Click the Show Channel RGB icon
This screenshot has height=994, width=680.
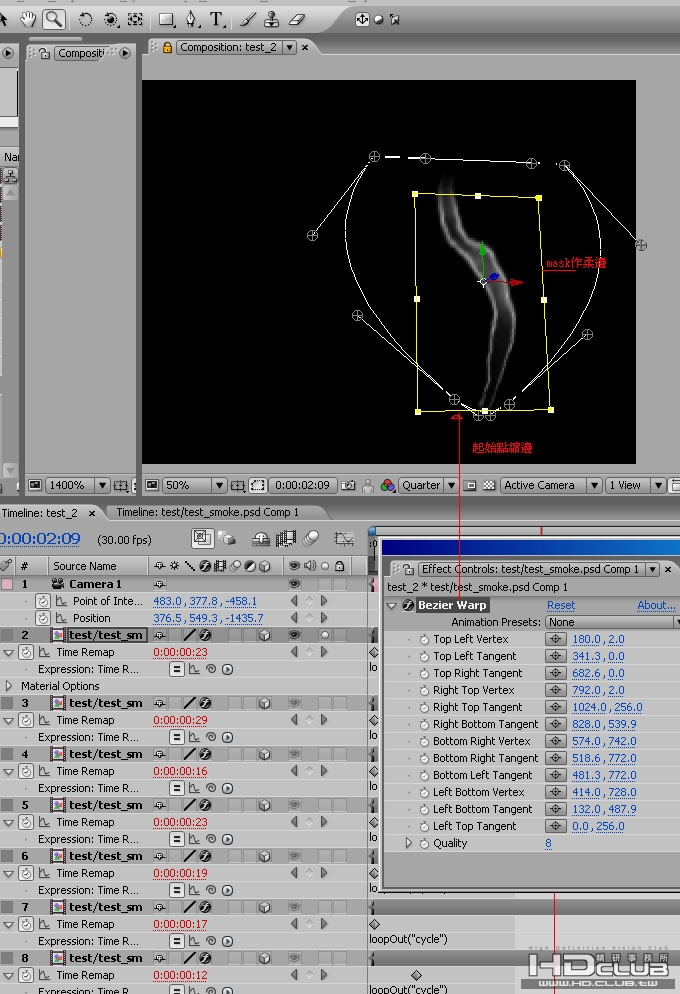[x=387, y=486]
